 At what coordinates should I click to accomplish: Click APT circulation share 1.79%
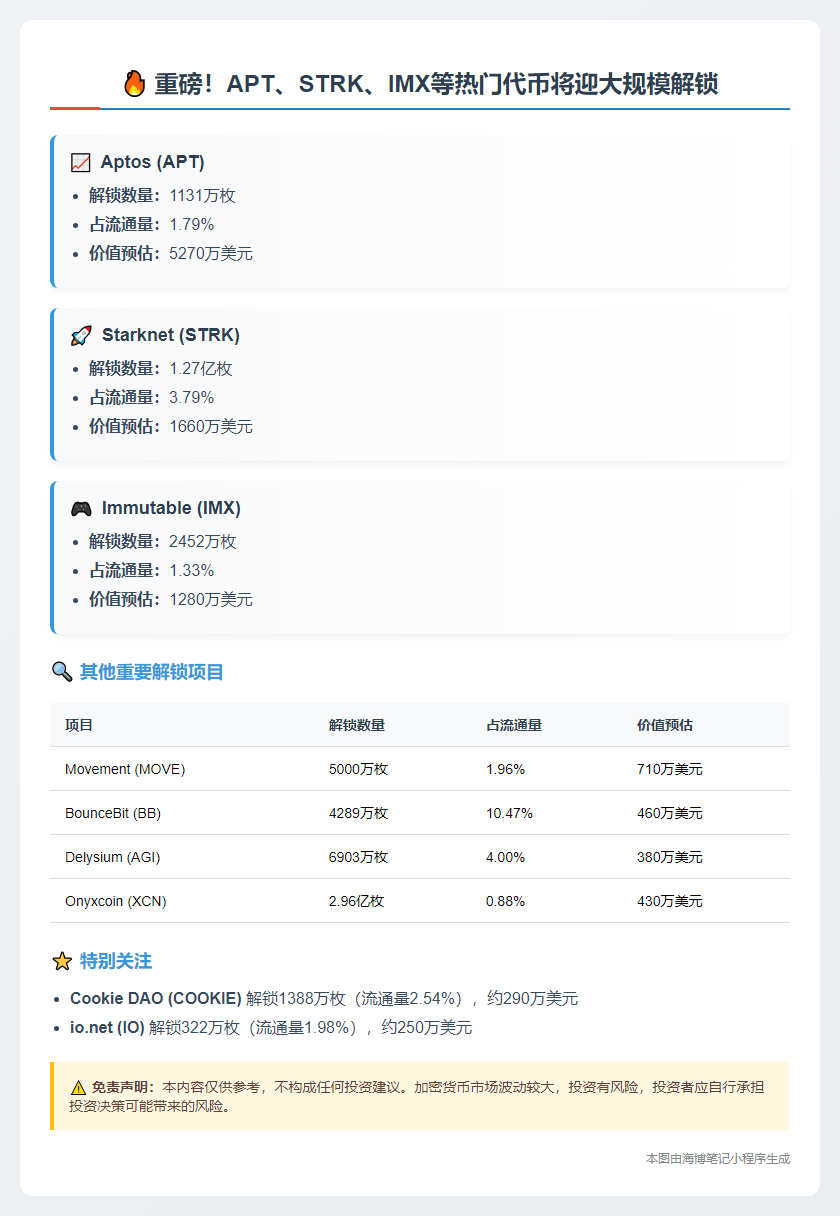click(192, 225)
